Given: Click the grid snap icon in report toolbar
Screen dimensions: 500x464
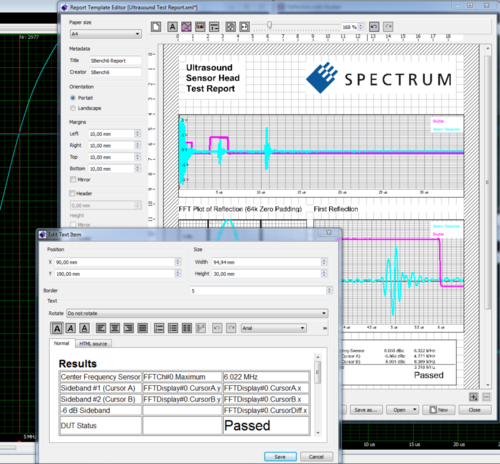Looking at the screenshot, I should (x=230, y=27).
